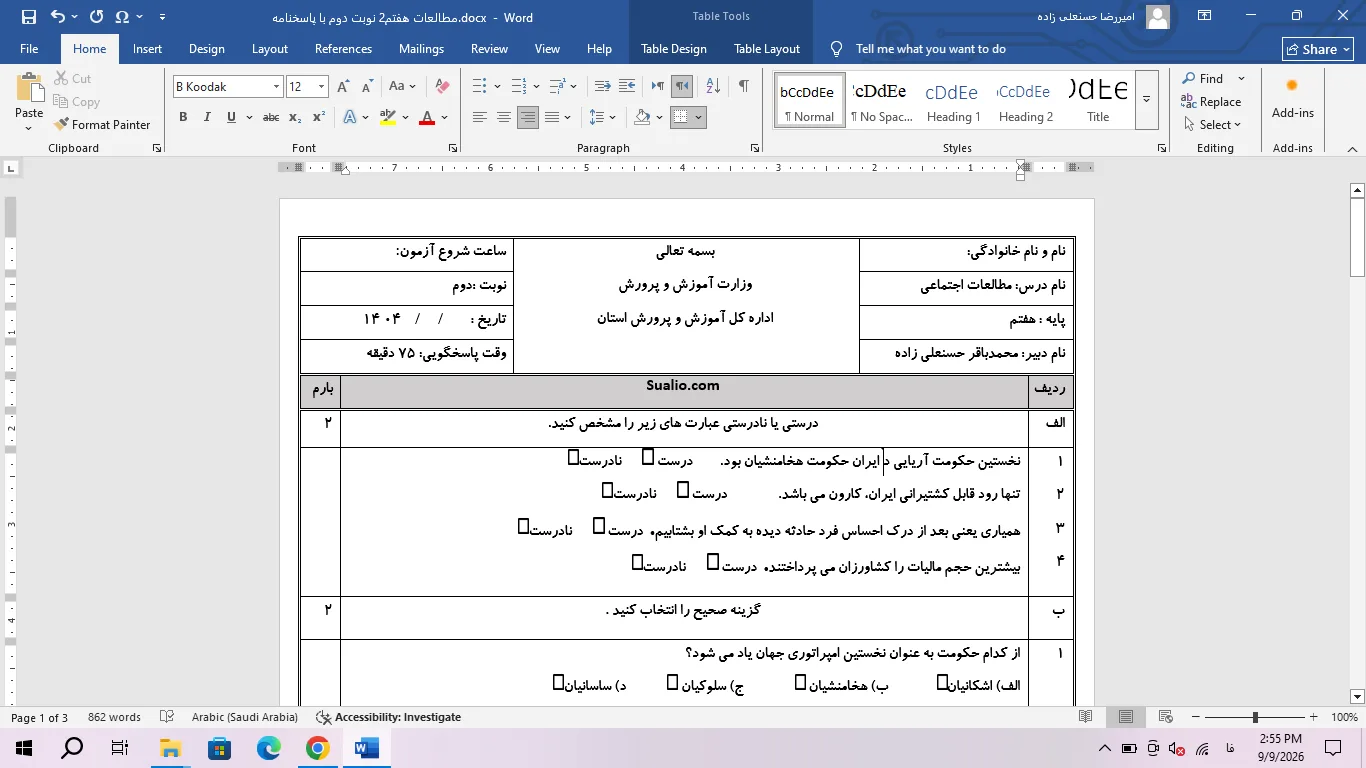1366x768 pixels.
Task: Apply the Heading 1 style
Action: [954, 99]
